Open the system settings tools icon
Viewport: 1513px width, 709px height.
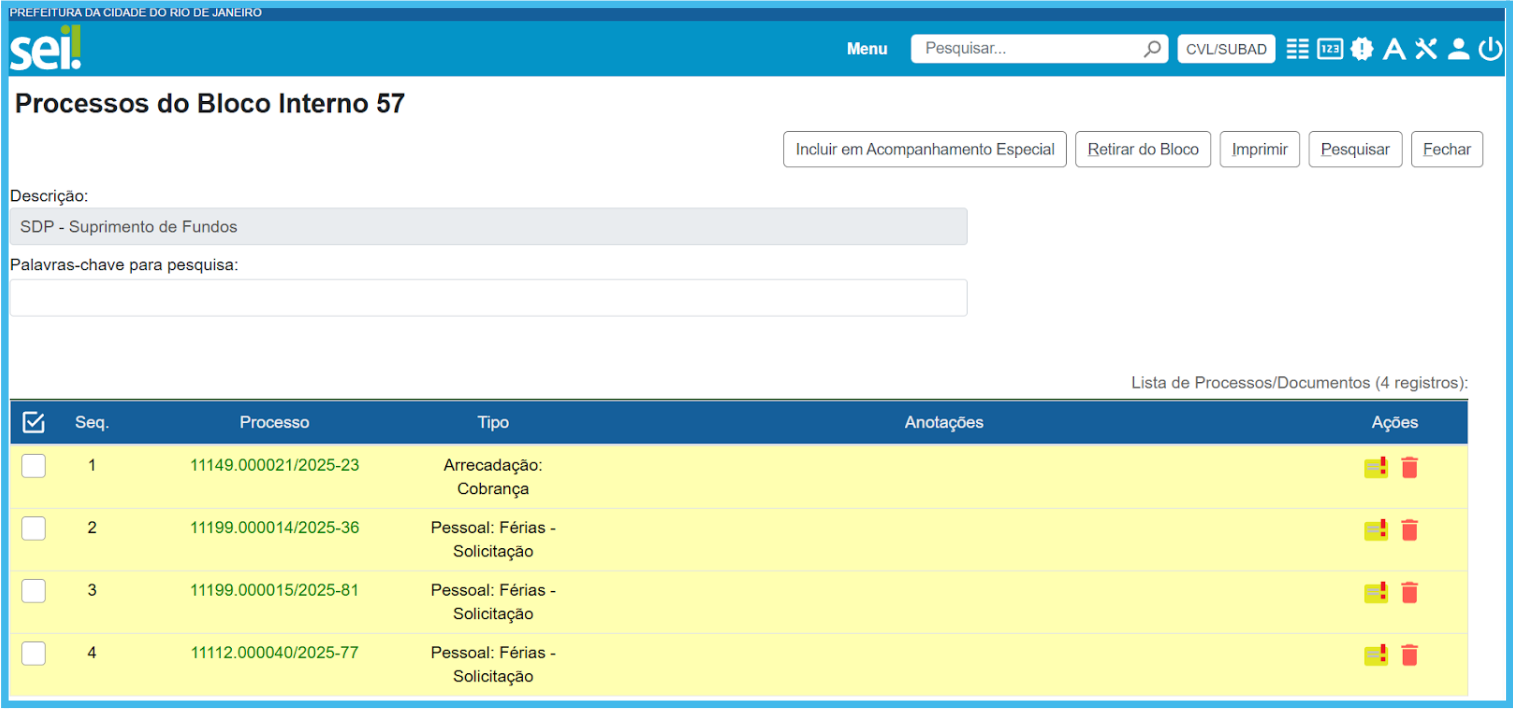click(x=1426, y=49)
